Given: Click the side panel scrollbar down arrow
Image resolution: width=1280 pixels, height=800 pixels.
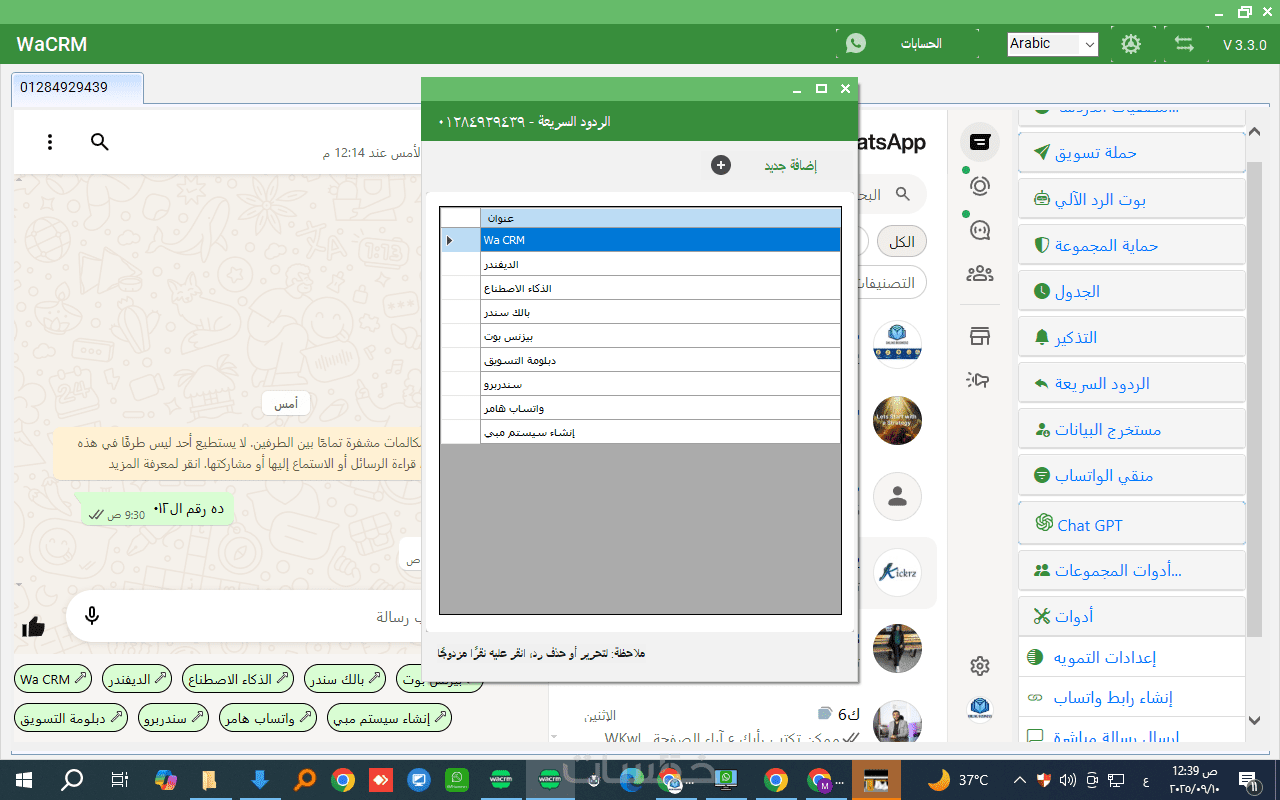Looking at the screenshot, I should [1254, 718].
